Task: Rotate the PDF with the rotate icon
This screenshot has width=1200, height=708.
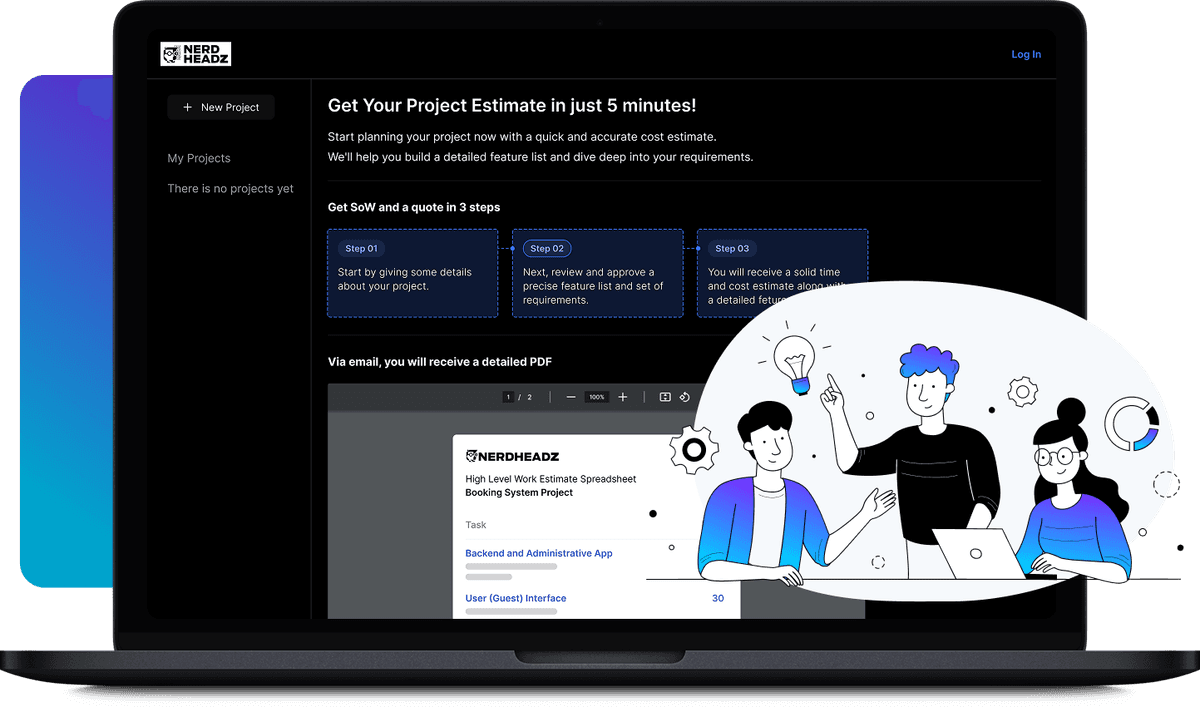Action: (x=685, y=397)
